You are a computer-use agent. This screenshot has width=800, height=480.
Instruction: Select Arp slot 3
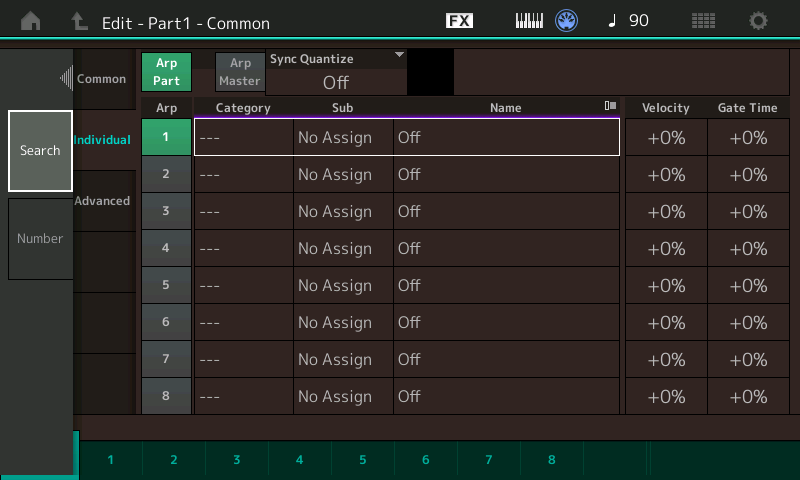tap(166, 211)
